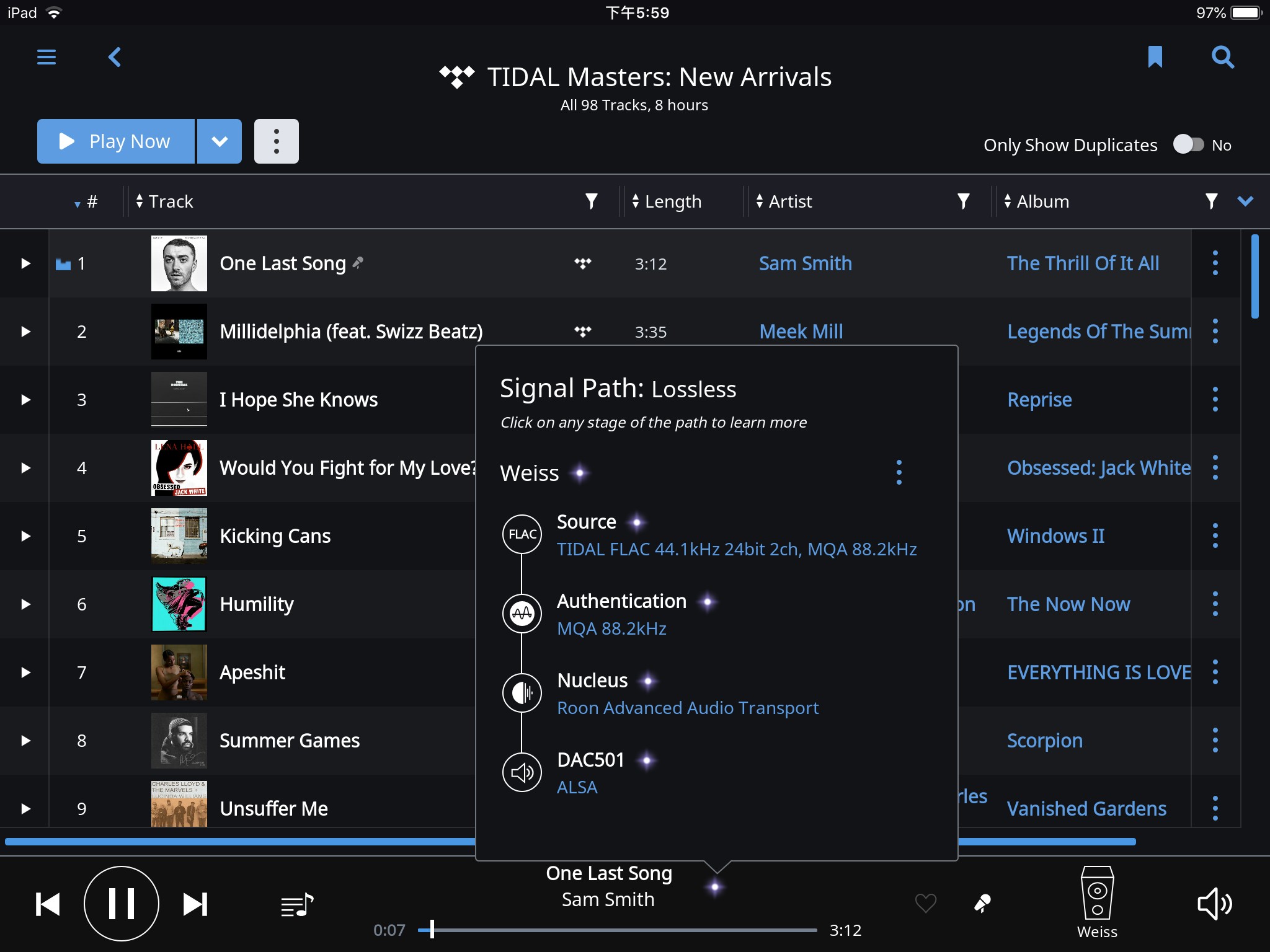This screenshot has width=1270, height=952.
Task: Click the MQA Authentication stage icon
Action: 522,614
